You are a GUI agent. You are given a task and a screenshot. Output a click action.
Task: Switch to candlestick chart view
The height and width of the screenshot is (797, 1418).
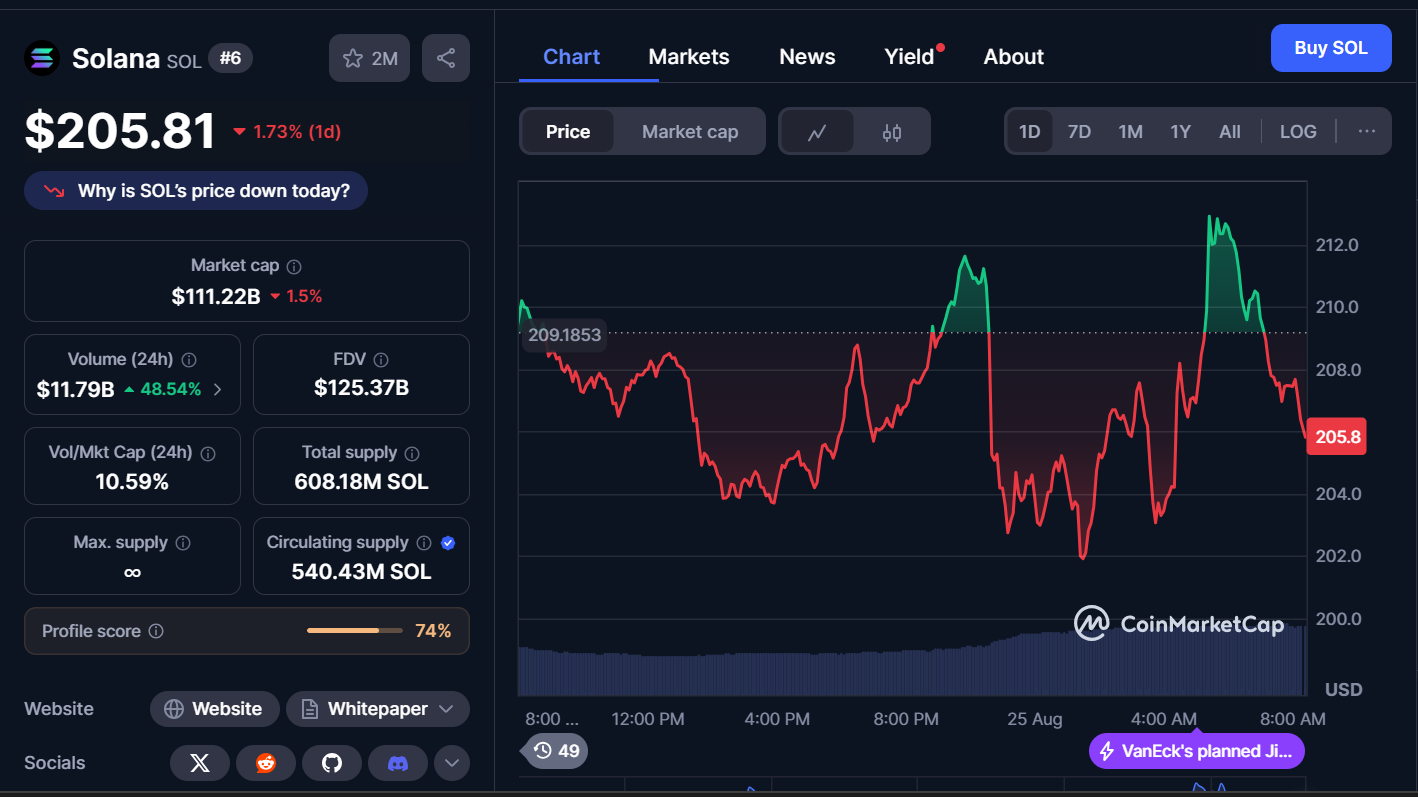892,132
